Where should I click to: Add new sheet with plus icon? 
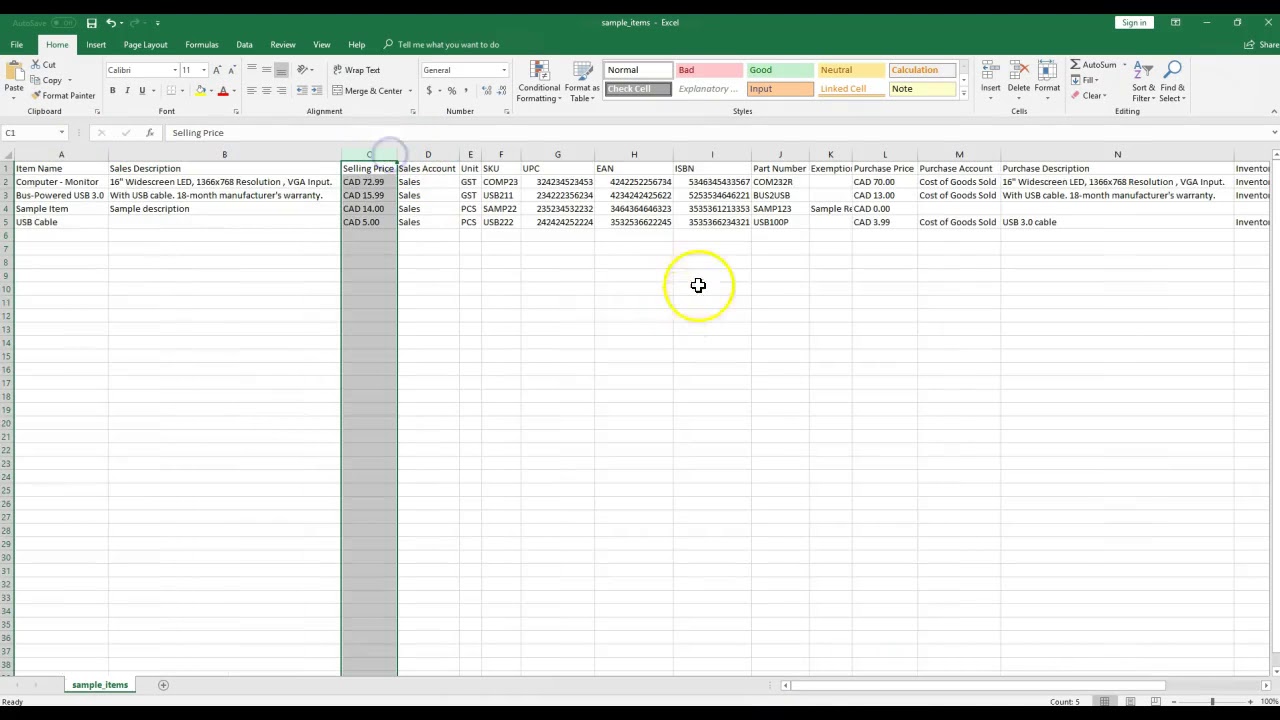click(163, 685)
